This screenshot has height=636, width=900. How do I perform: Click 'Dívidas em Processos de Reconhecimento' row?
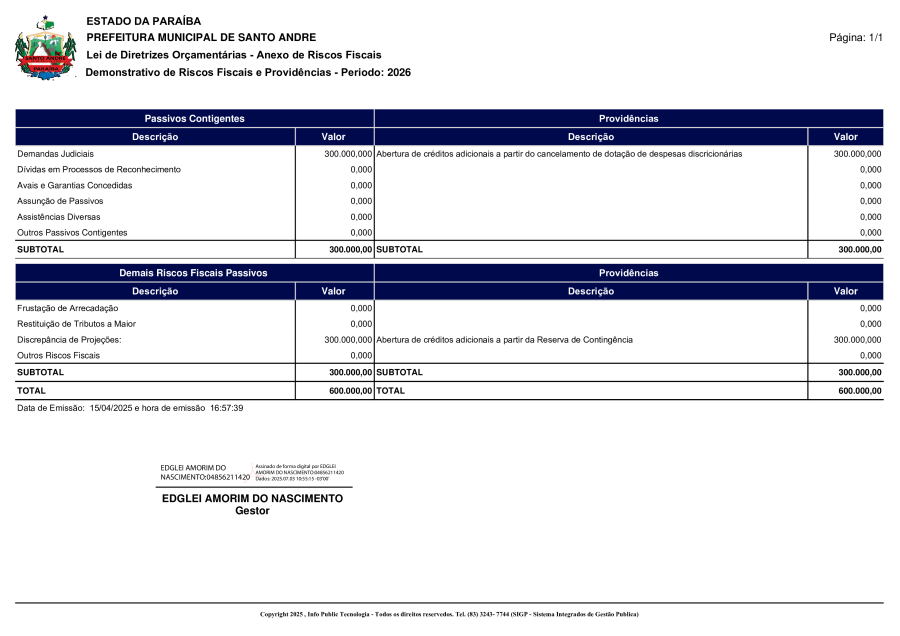(x=99, y=170)
